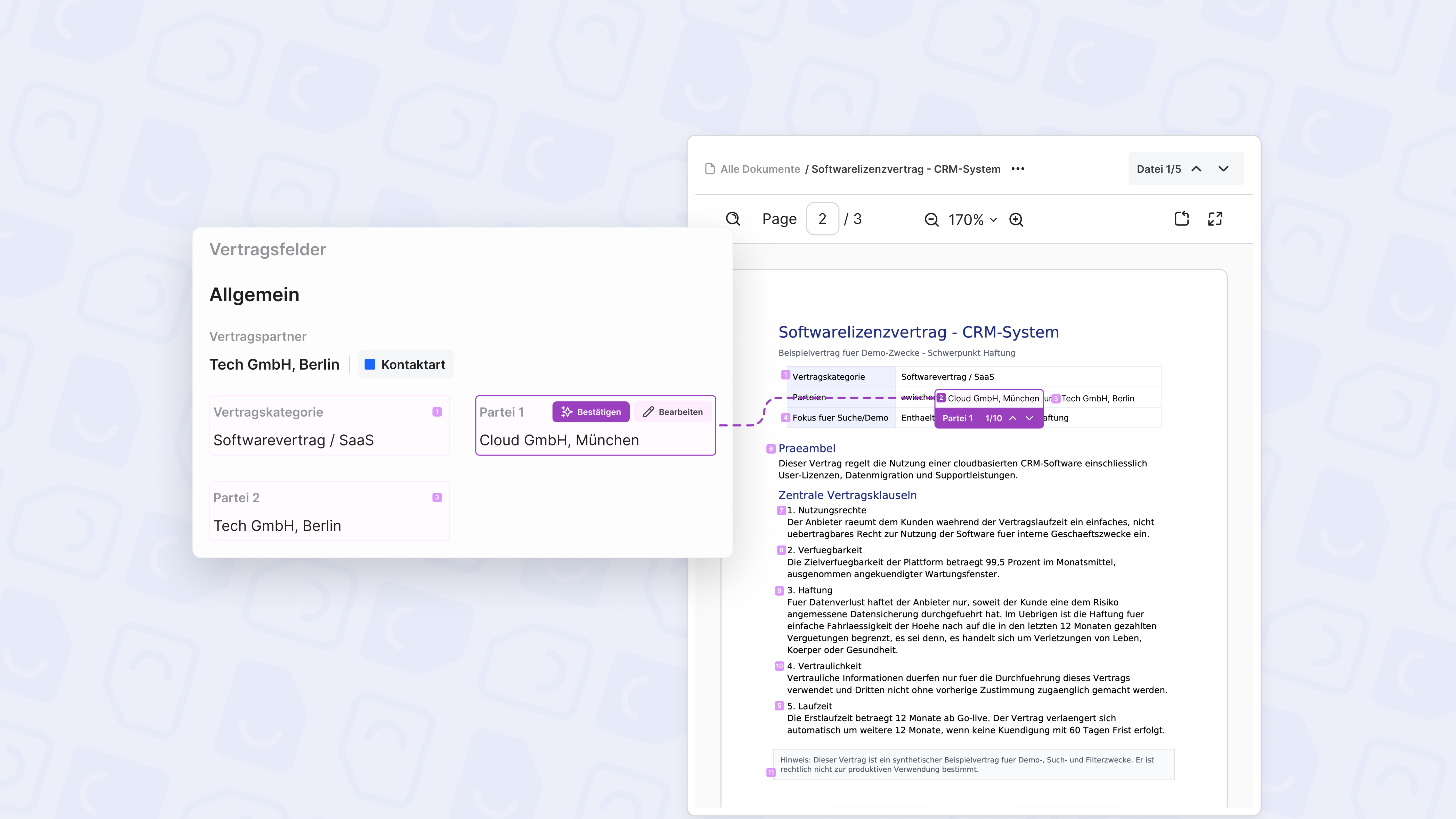Open the 170% zoom level dropdown
The width and height of the screenshot is (1456, 819).
(973, 220)
